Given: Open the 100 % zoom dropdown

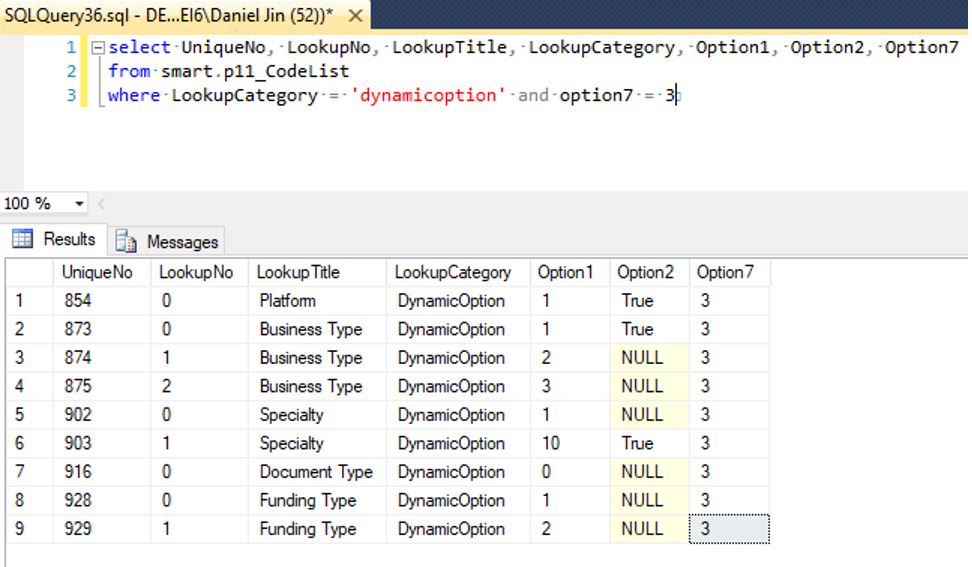Looking at the screenshot, I should [x=79, y=203].
